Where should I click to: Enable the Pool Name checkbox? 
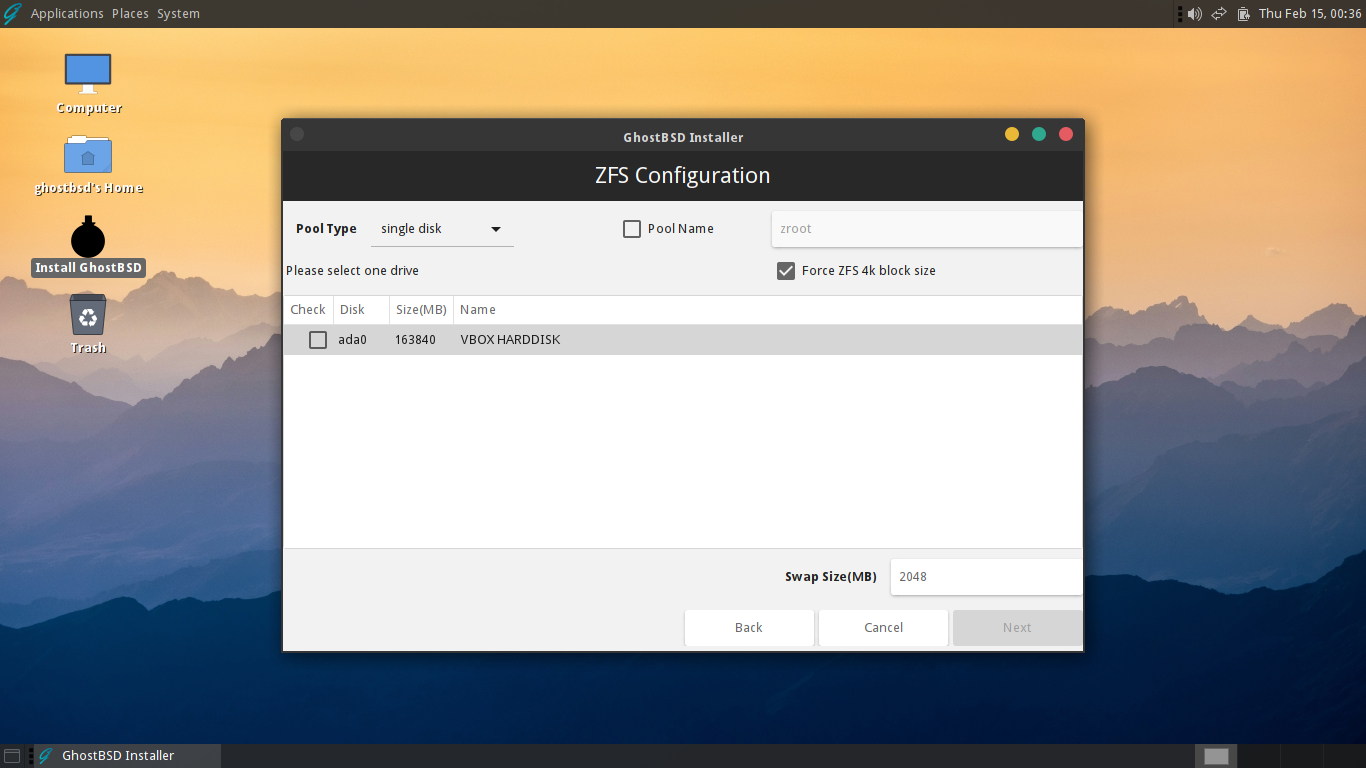[x=632, y=229]
